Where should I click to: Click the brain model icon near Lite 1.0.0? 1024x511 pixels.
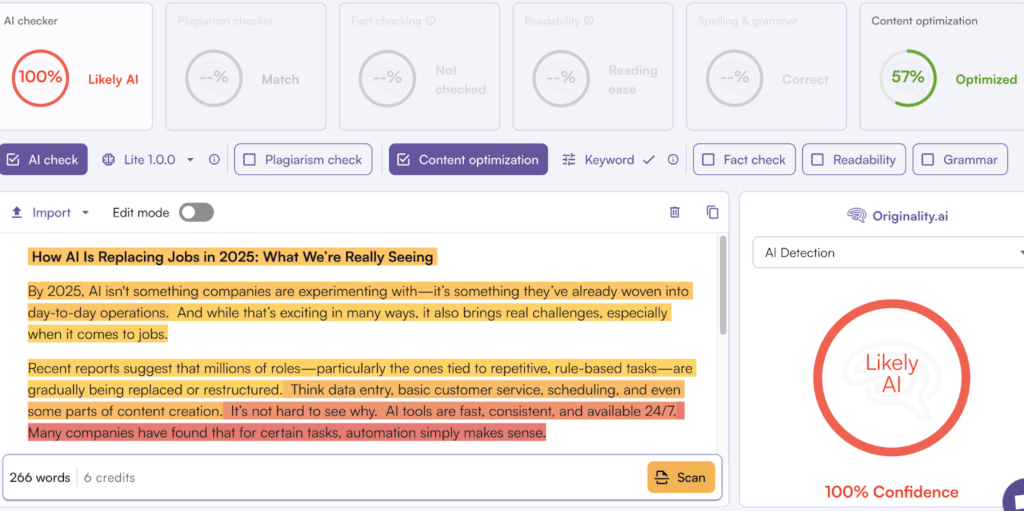tap(108, 159)
